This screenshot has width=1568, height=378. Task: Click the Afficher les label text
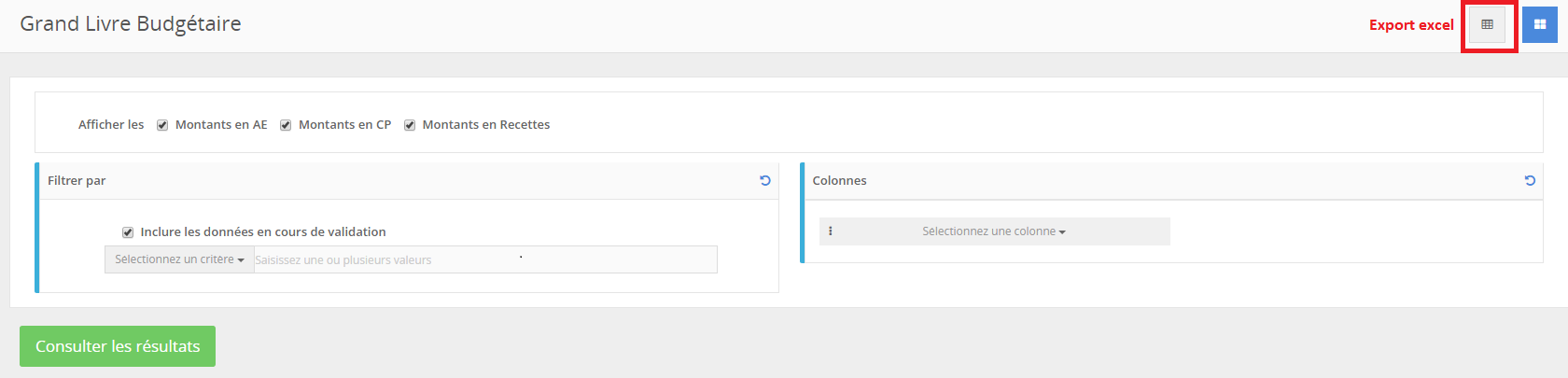pyautogui.click(x=111, y=125)
